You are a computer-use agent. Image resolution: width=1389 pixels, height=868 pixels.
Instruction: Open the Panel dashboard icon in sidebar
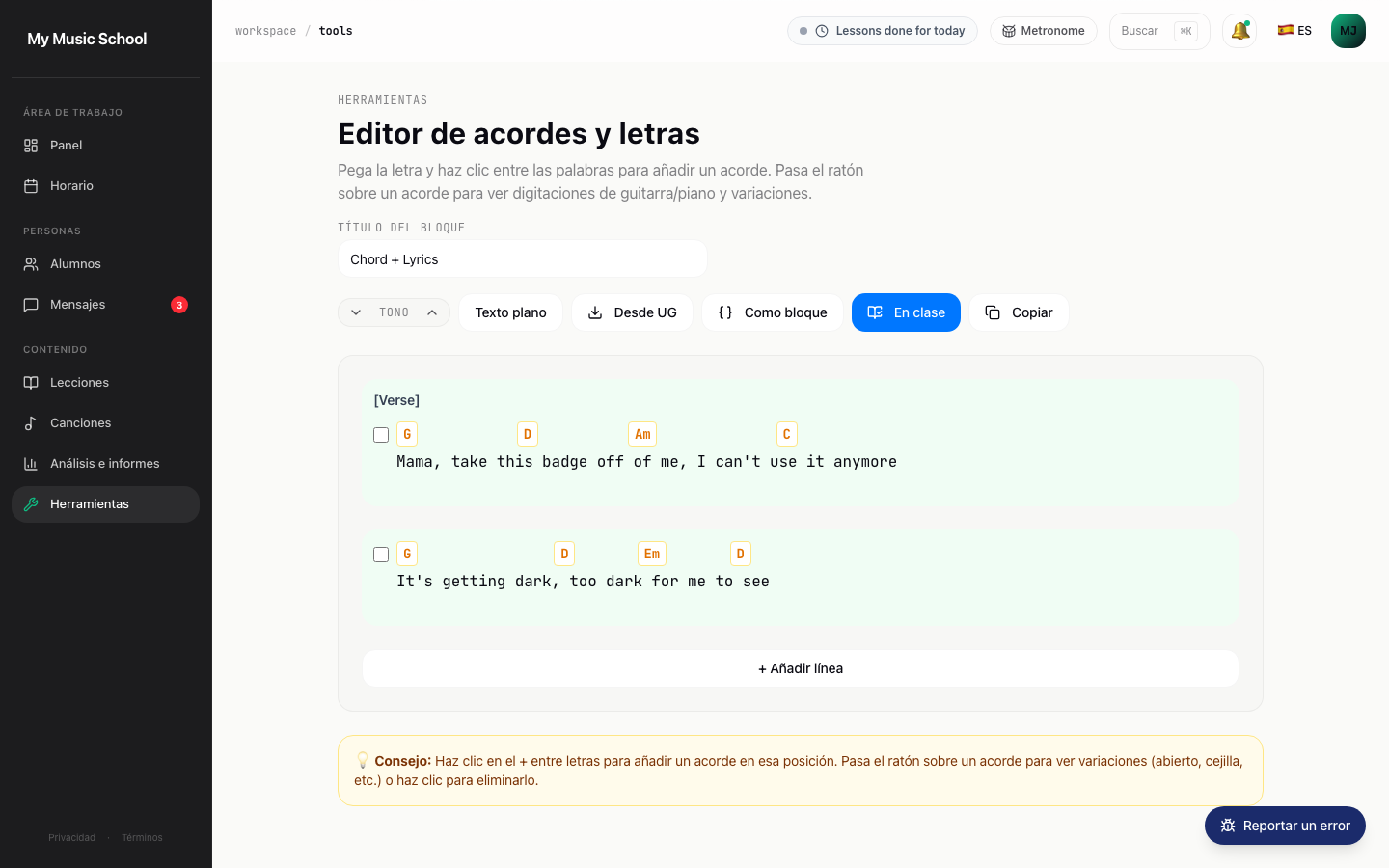(x=31, y=146)
